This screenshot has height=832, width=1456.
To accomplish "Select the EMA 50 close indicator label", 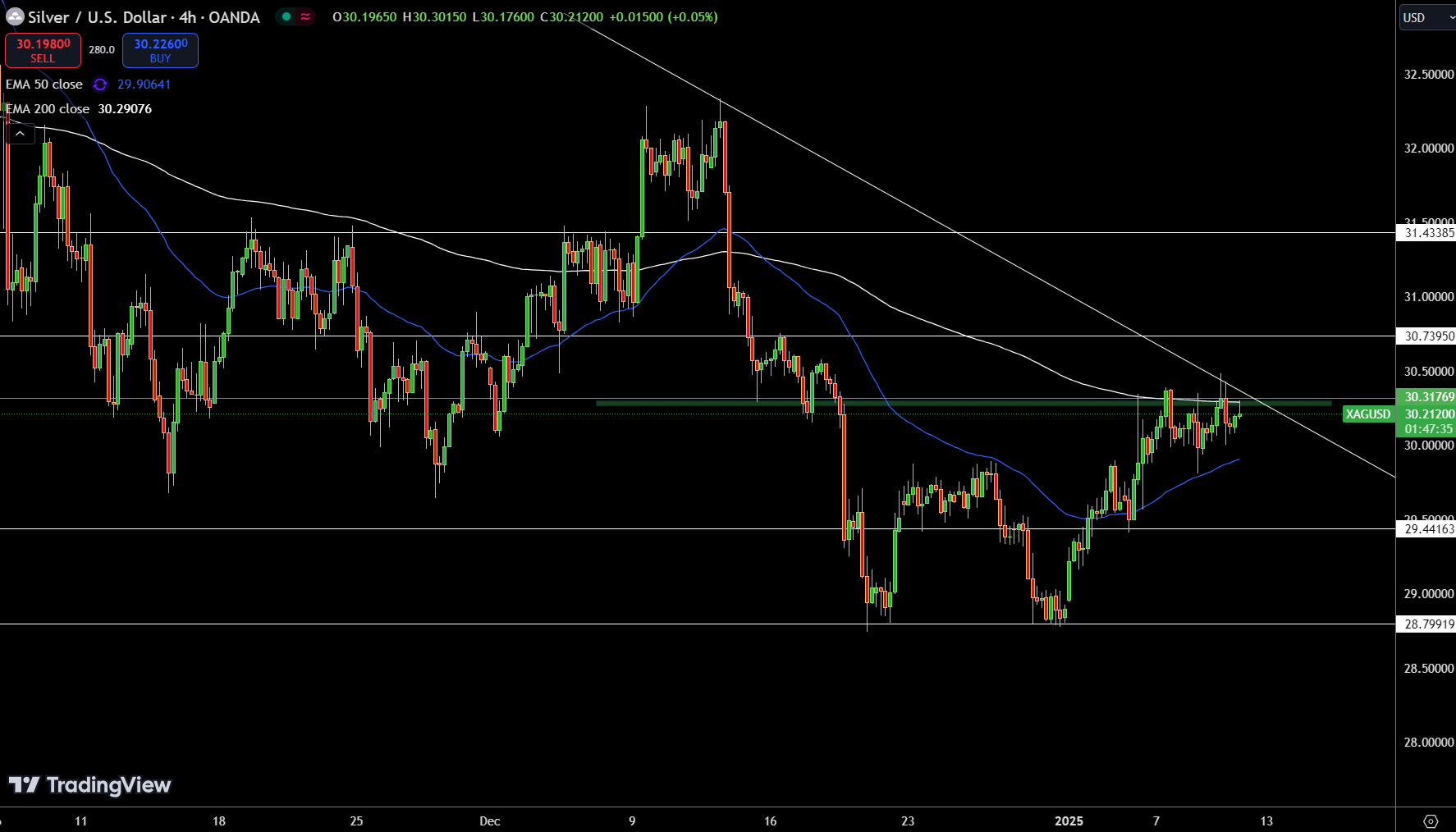I will point(44,85).
